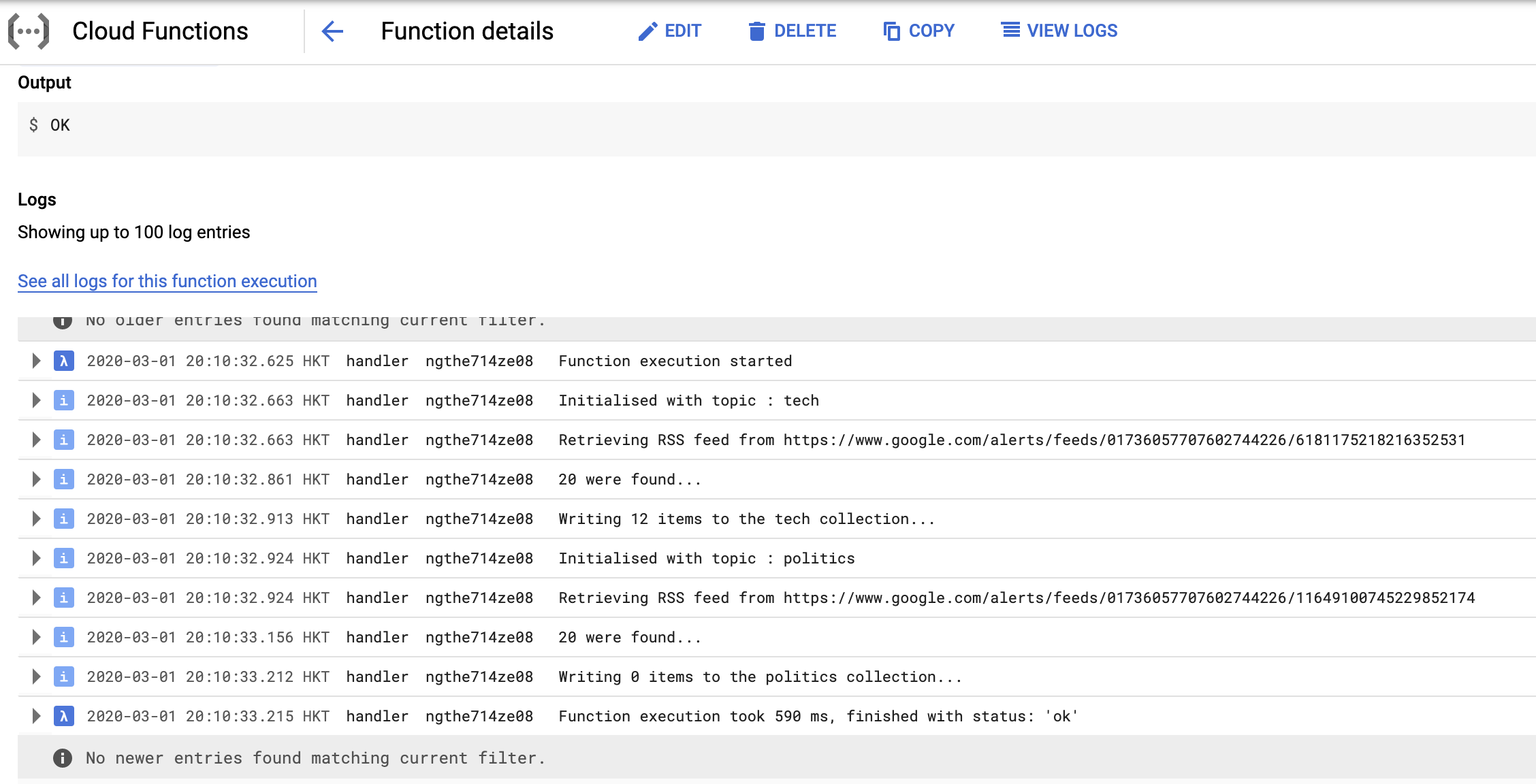Screen dimensions: 1536x784
Task: Expand the 'Initialised with topic : politics' log entry
Action: pyautogui.click(x=36, y=558)
